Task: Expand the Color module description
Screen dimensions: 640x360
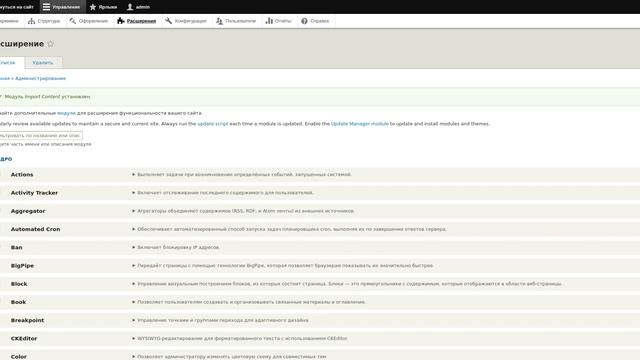Action: tap(229, 356)
